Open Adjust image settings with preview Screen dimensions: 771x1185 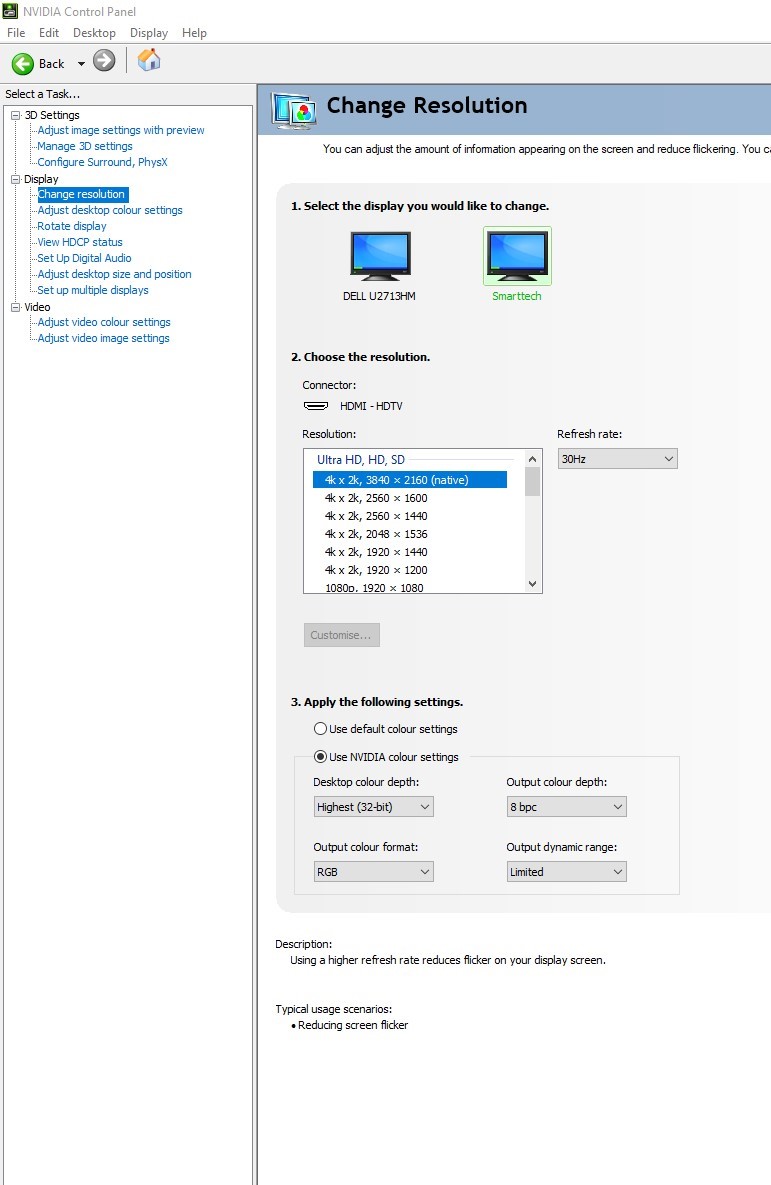[121, 130]
